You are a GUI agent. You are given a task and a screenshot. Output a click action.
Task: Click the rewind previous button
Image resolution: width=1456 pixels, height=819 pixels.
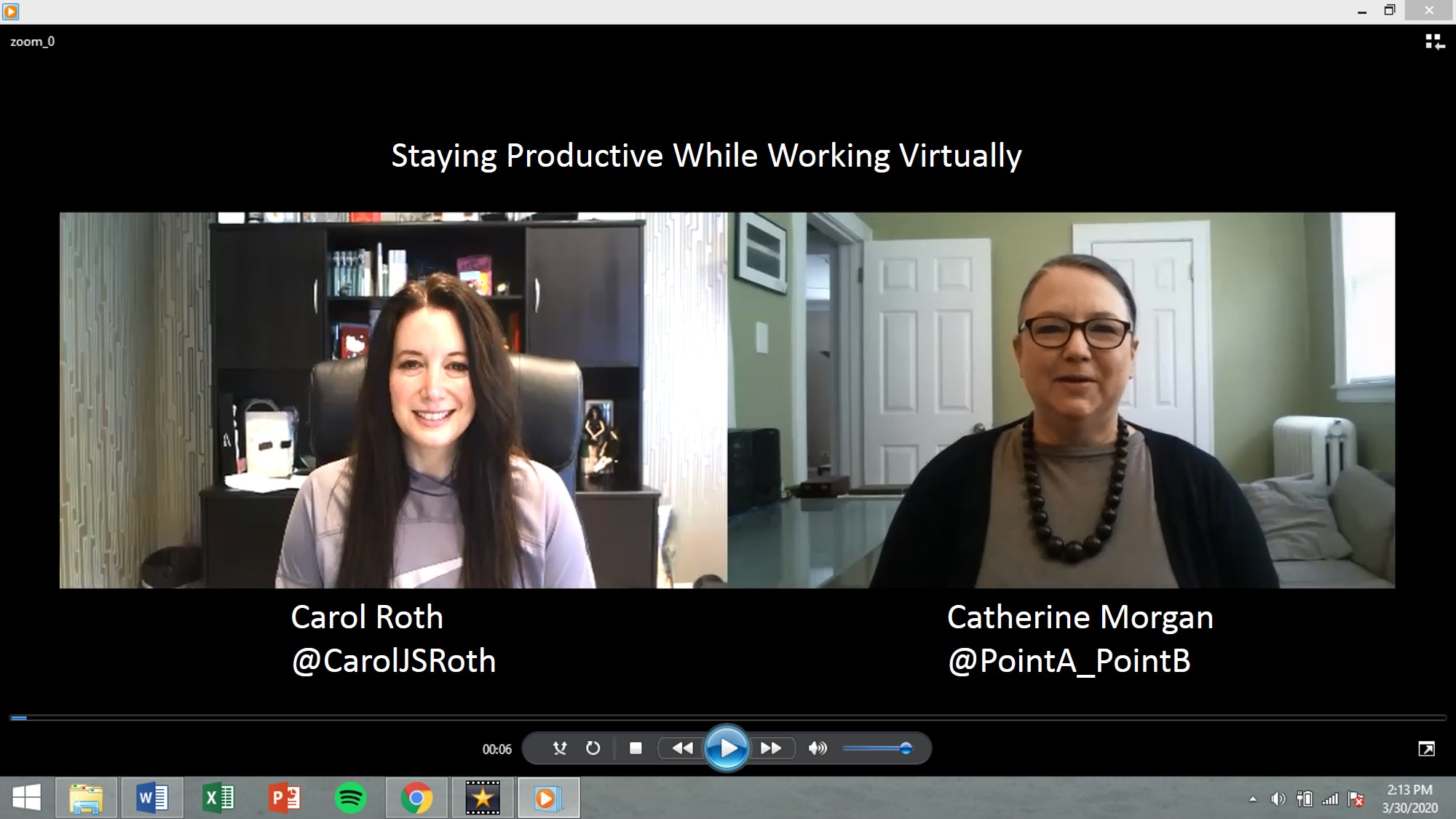pyautogui.click(x=682, y=748)
